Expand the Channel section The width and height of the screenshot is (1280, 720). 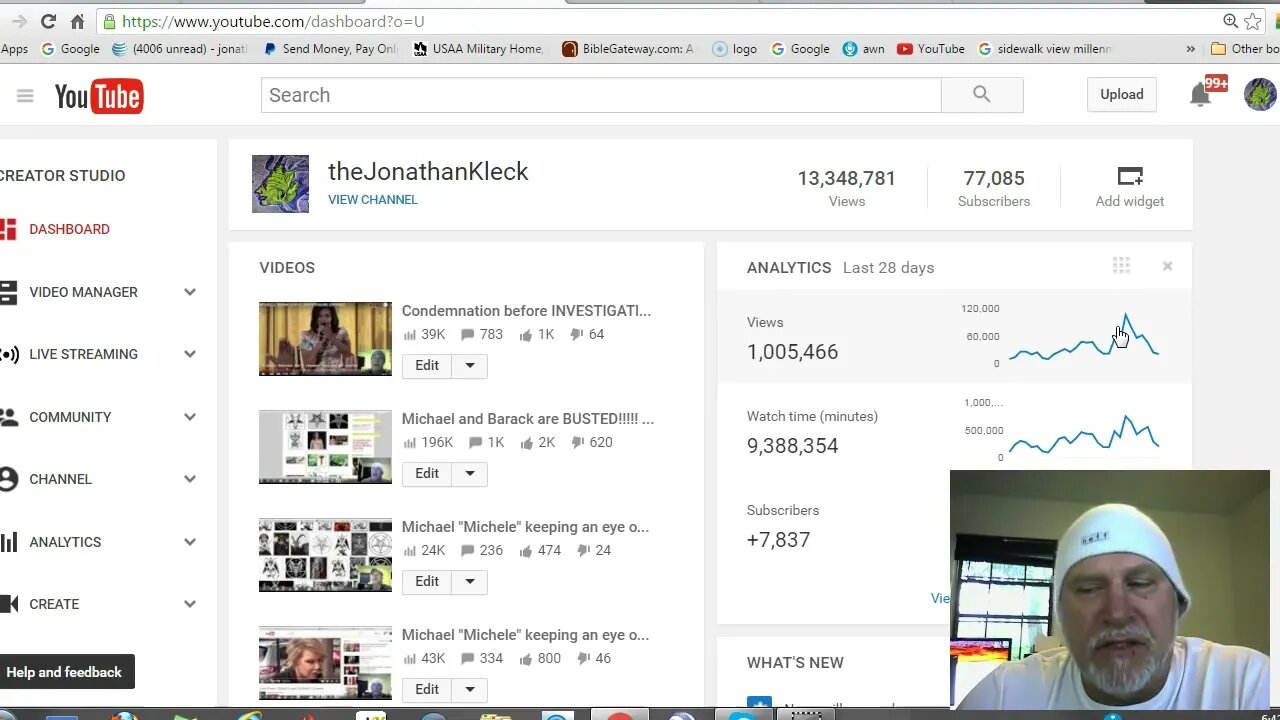click(x=190, y=479)
